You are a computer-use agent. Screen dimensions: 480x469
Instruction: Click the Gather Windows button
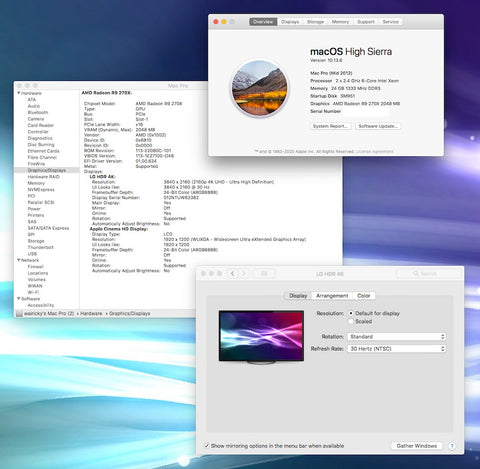click(x=417, y=446)
